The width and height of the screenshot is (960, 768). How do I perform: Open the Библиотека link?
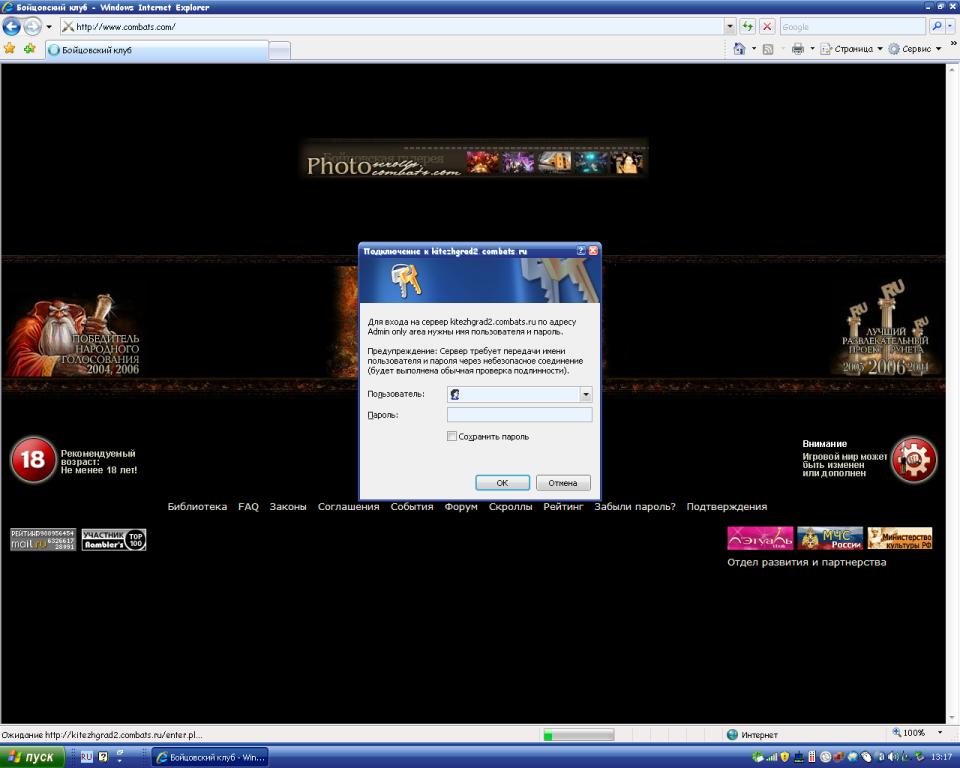[197, 506]
